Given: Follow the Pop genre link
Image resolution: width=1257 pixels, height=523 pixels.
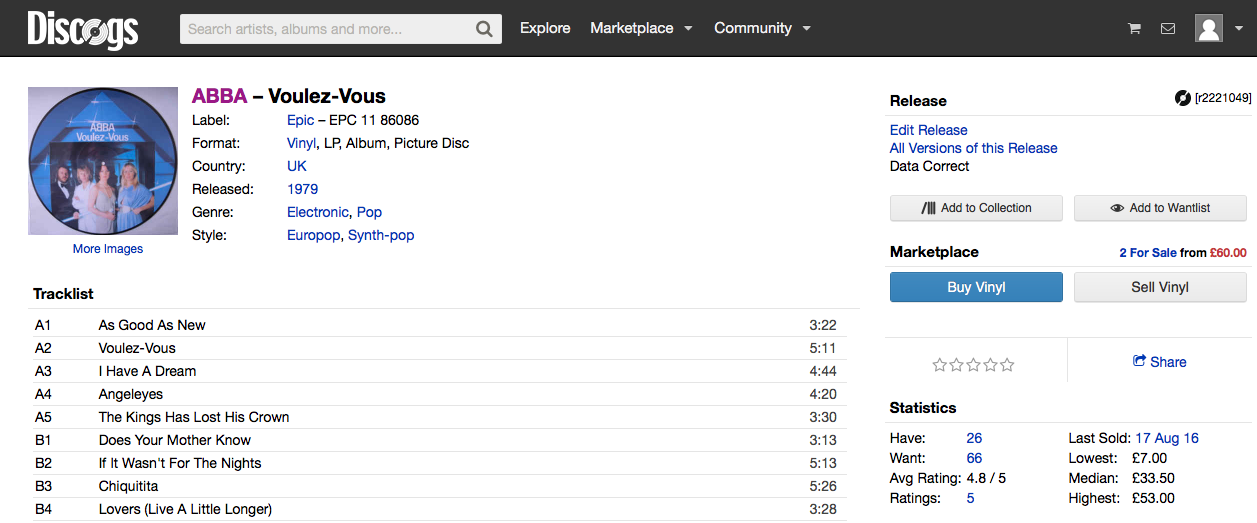Looking at the screenshot, I should coord(369,212).
